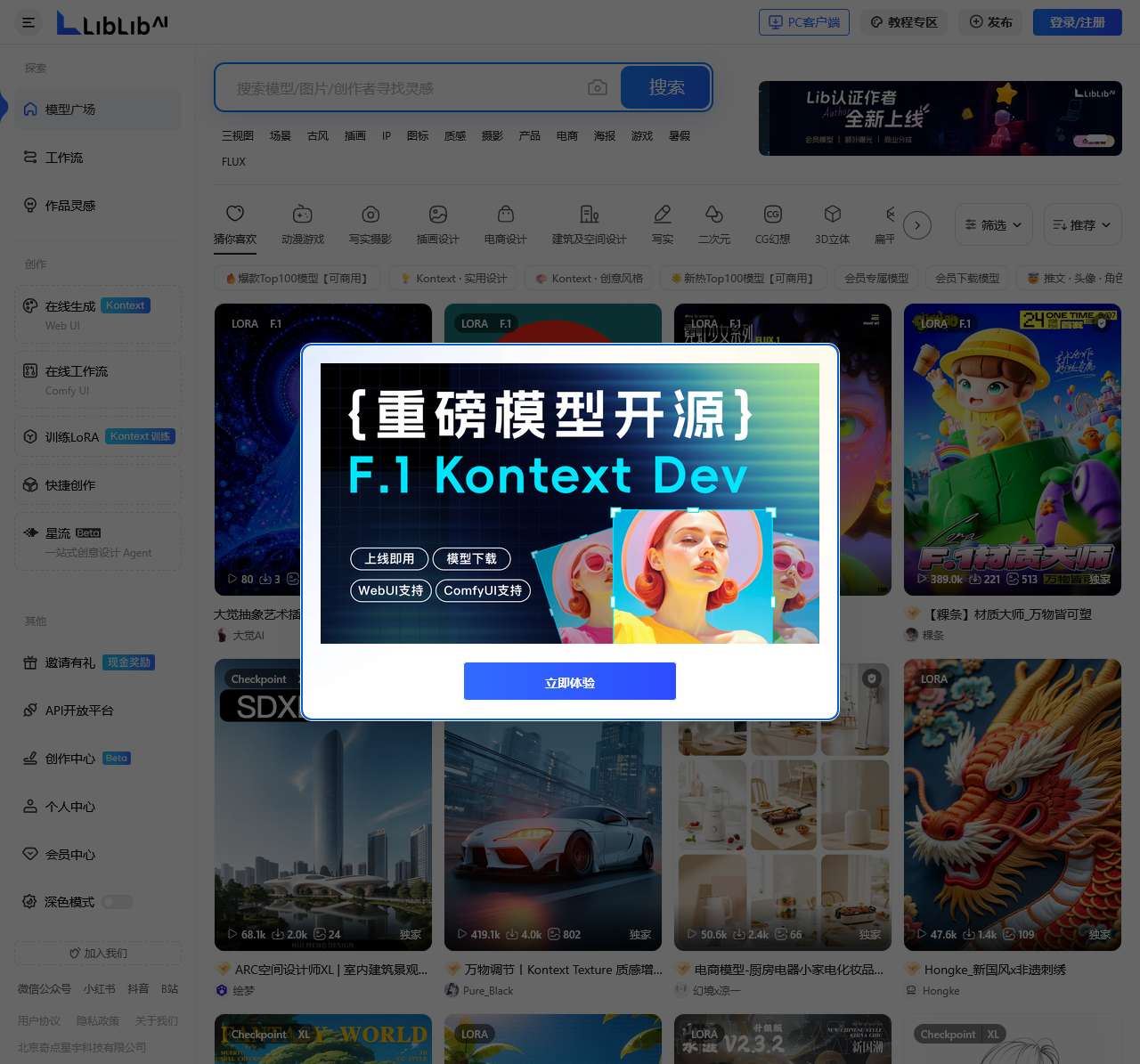
Task: Open the 教程专区 tutorial area
Action: [x=904, y=22]
